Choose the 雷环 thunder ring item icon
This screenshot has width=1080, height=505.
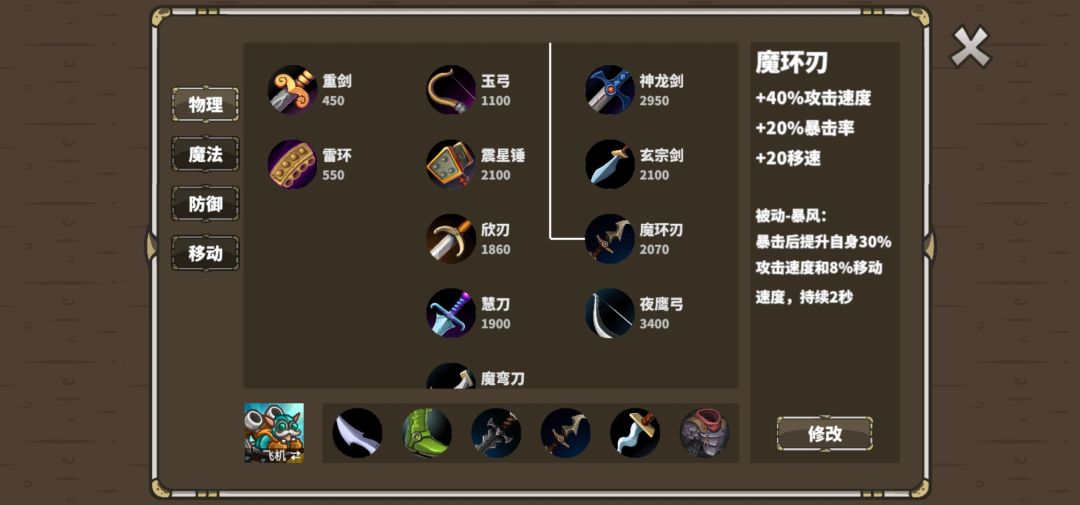point(292,164)
